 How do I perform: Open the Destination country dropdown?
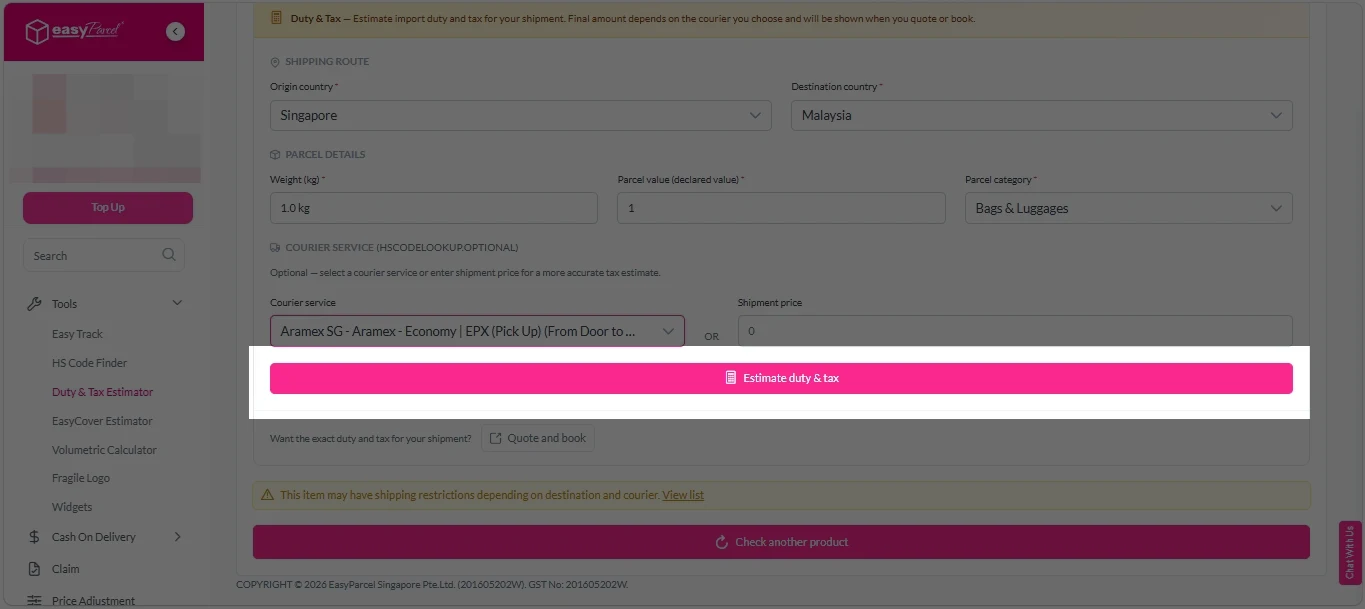(x=1041, y=115)
